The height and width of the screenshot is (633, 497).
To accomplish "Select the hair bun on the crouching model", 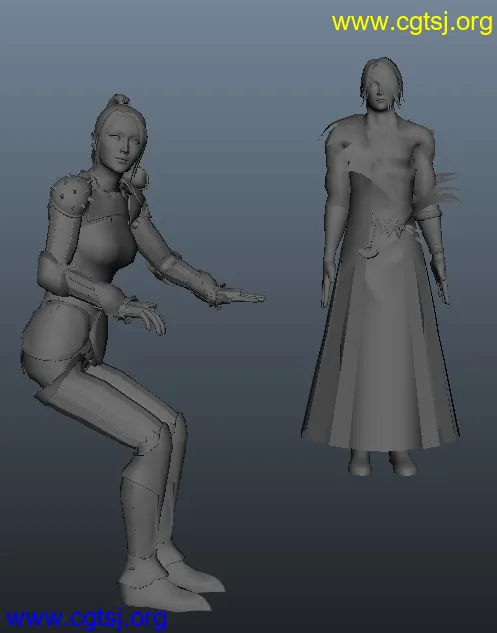I will point(119,99).
